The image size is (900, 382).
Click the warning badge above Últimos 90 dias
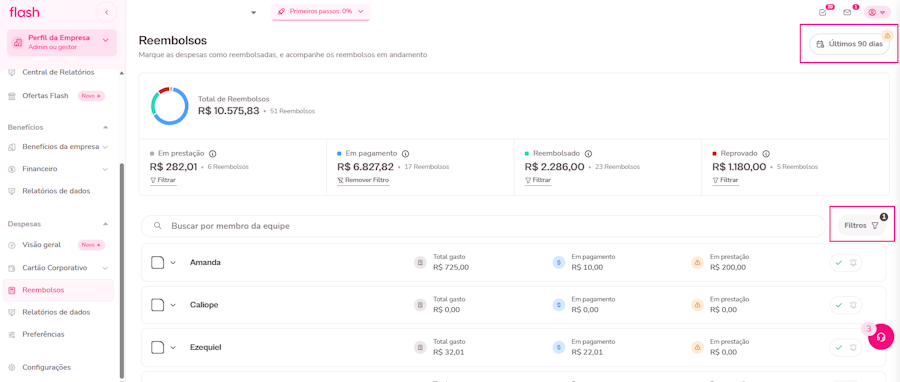coord(887,36)
